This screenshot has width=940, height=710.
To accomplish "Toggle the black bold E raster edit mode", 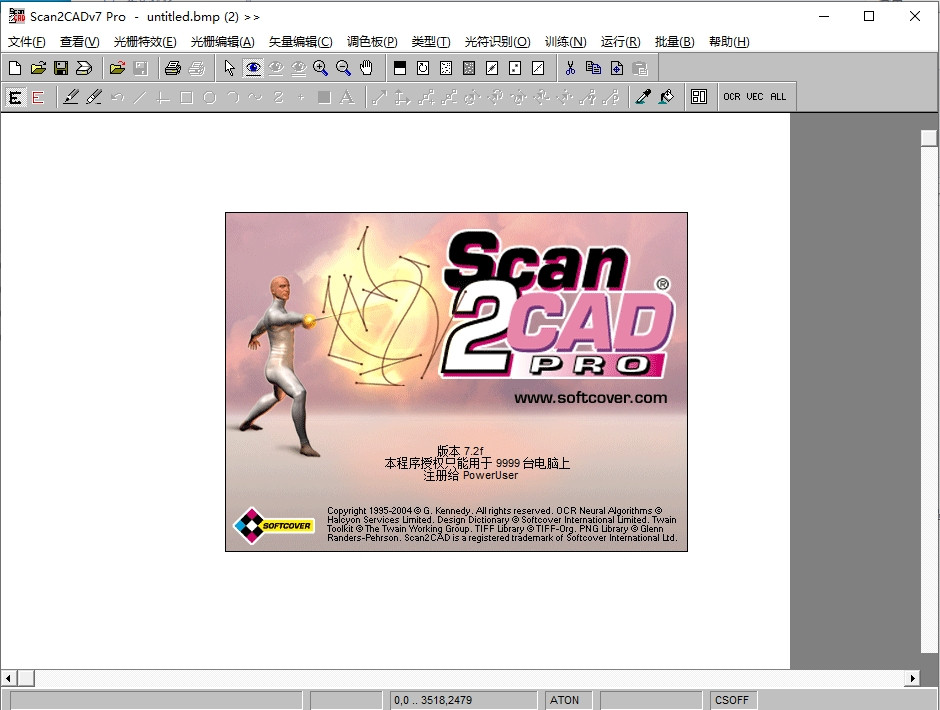I will coord(15,97).
